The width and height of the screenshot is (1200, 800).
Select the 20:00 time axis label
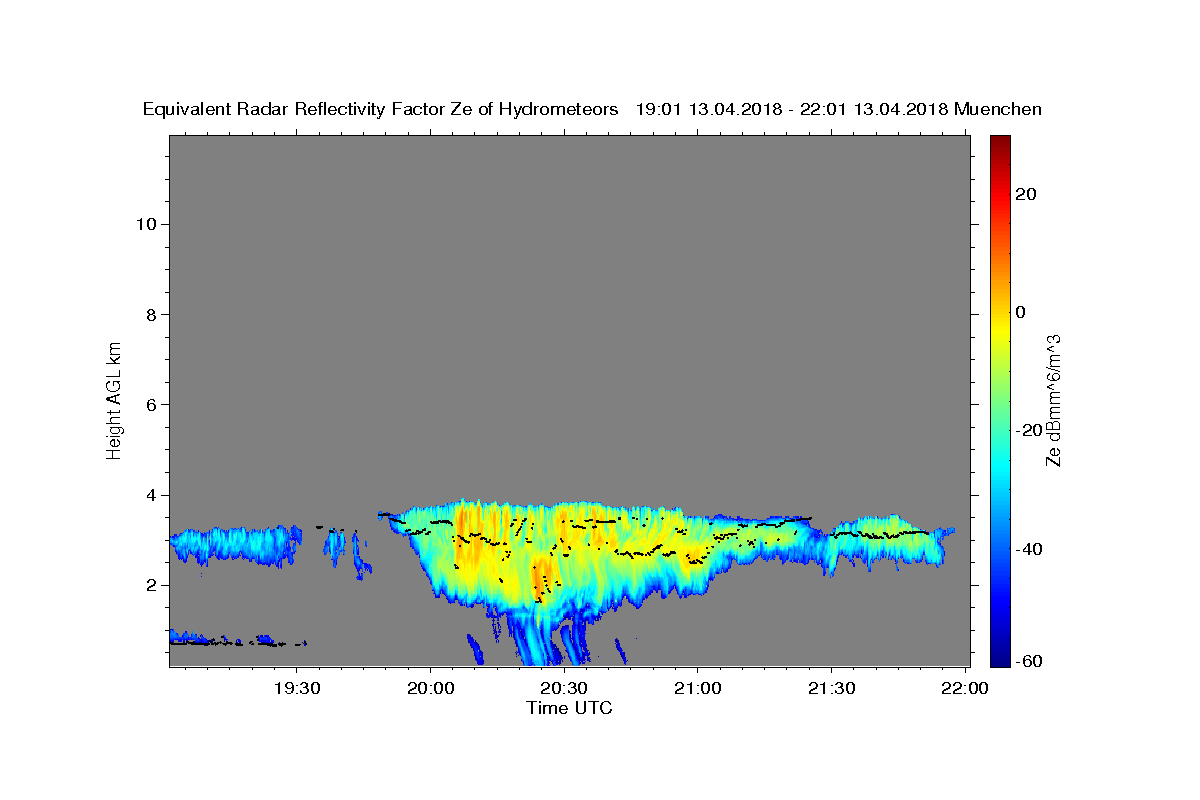tap(431, 688)
